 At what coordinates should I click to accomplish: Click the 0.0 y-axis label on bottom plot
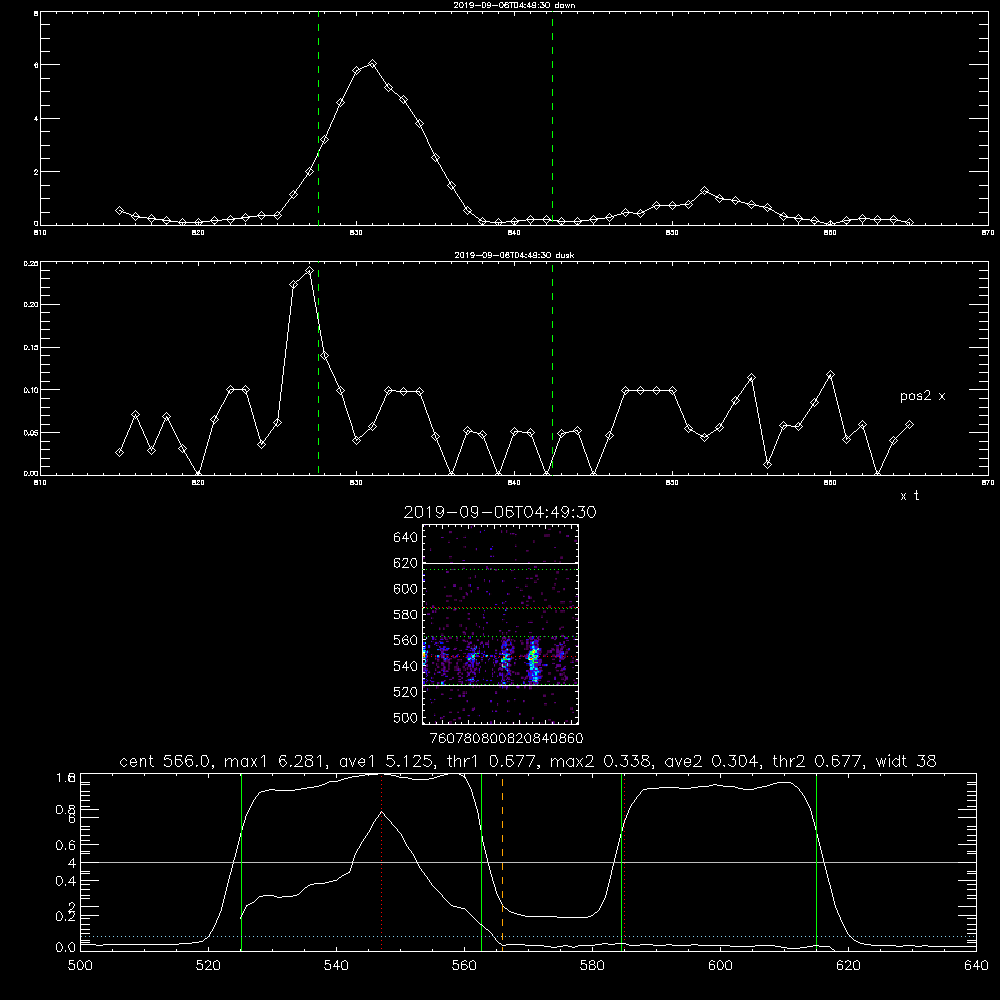tap(66, 948)
